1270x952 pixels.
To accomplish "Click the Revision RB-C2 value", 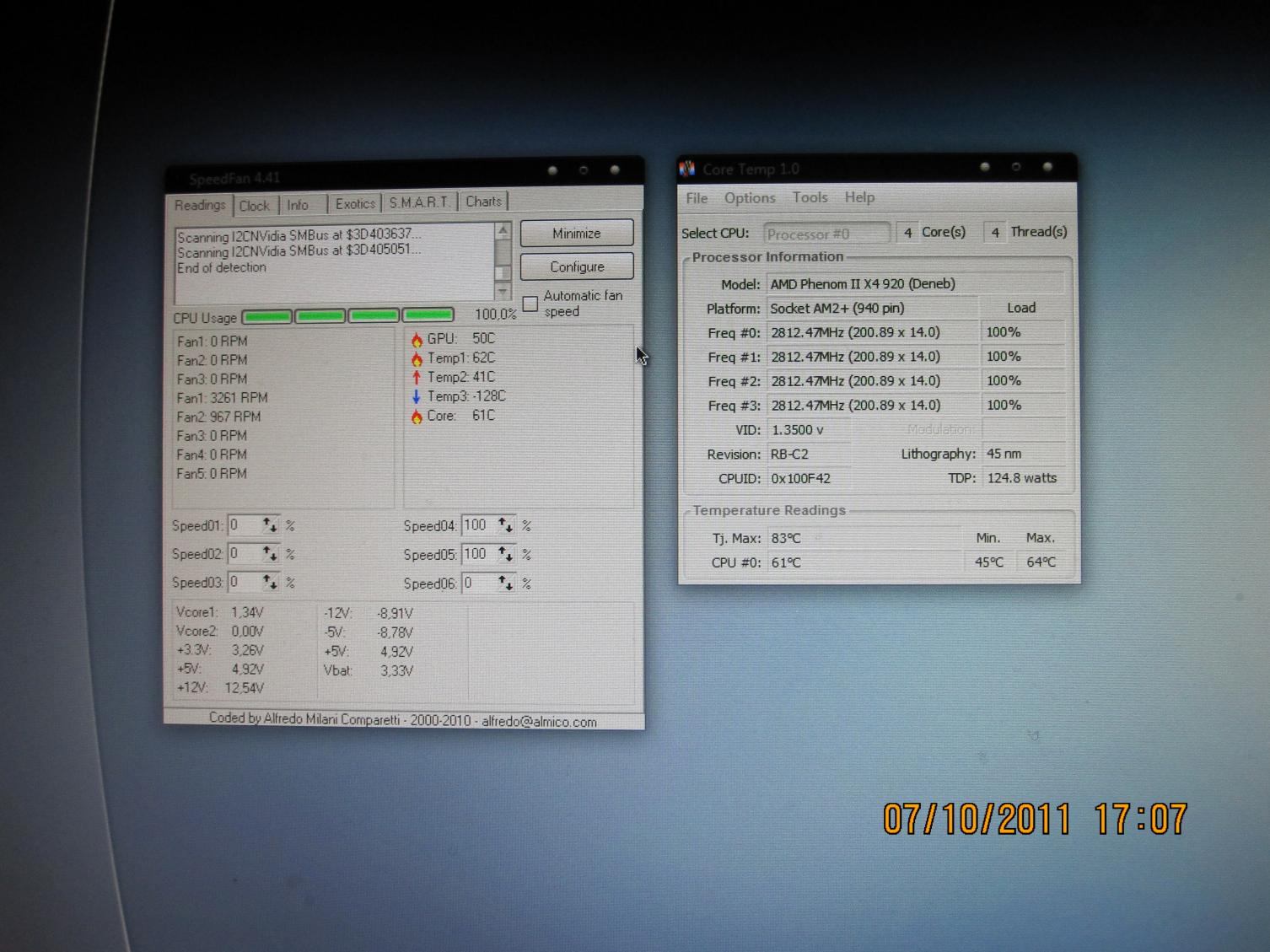I will coord(808,454).
